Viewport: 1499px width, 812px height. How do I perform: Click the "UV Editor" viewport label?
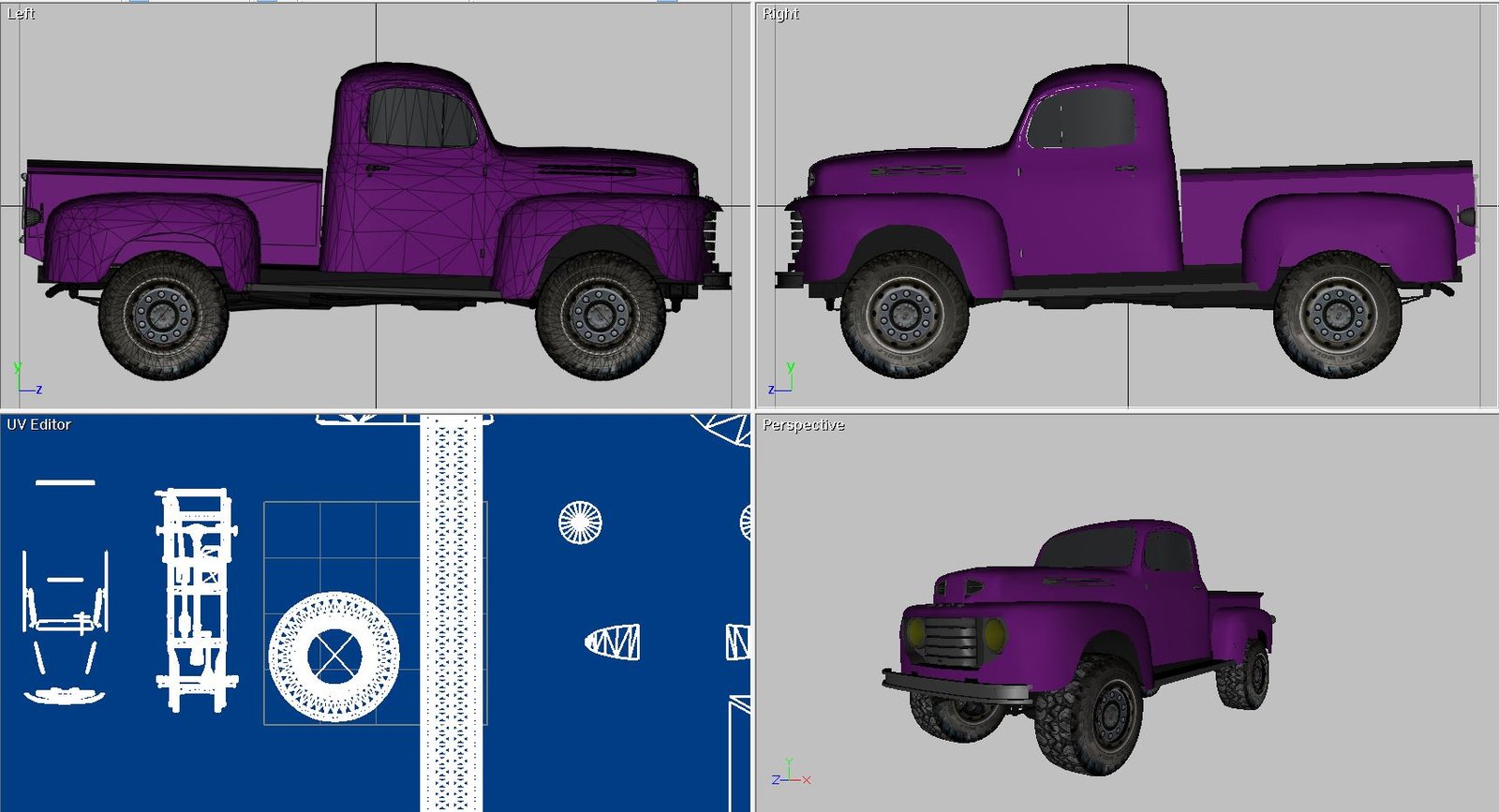click(x=38, y=425)
